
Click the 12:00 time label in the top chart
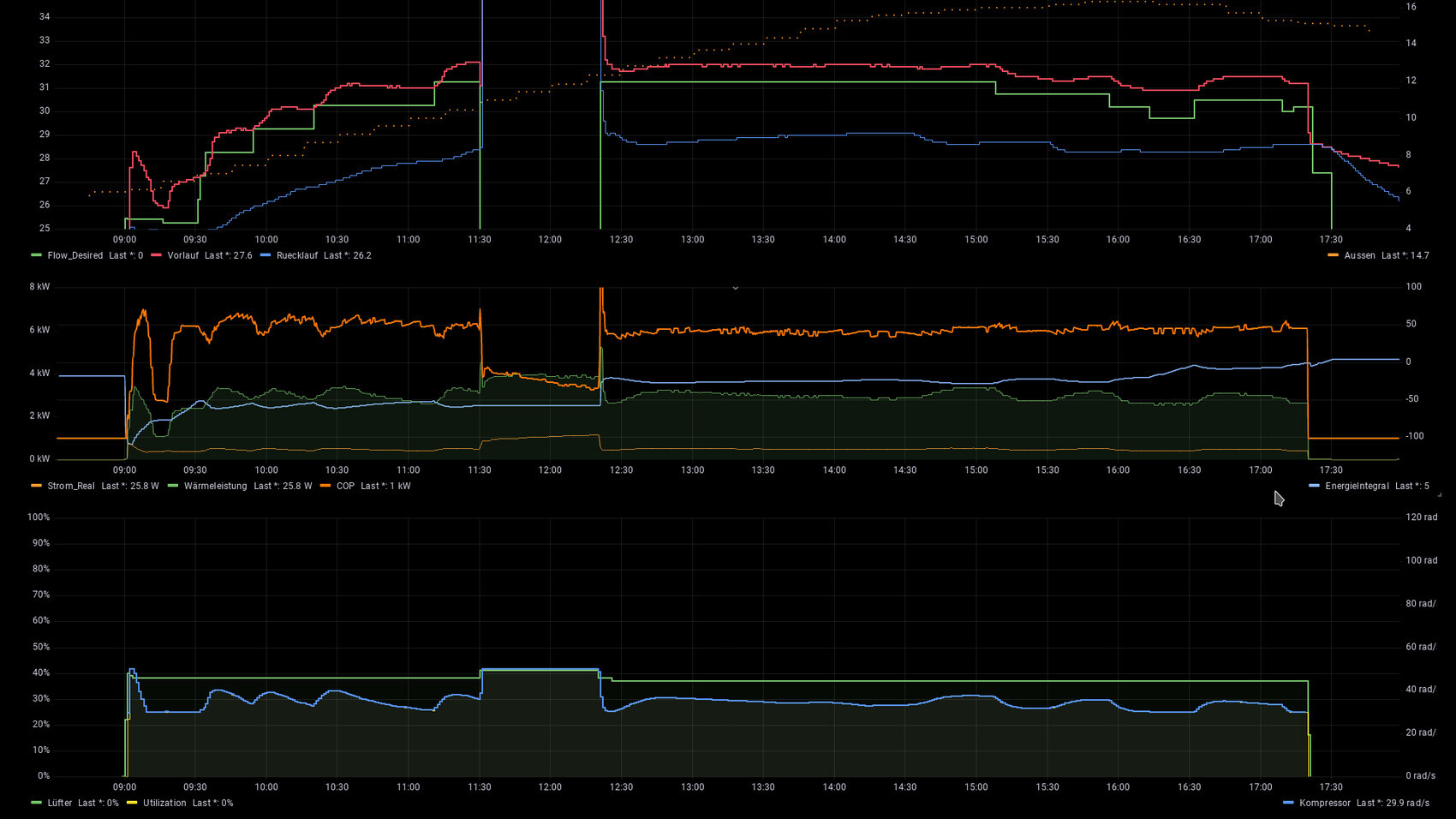pos(550,240)
